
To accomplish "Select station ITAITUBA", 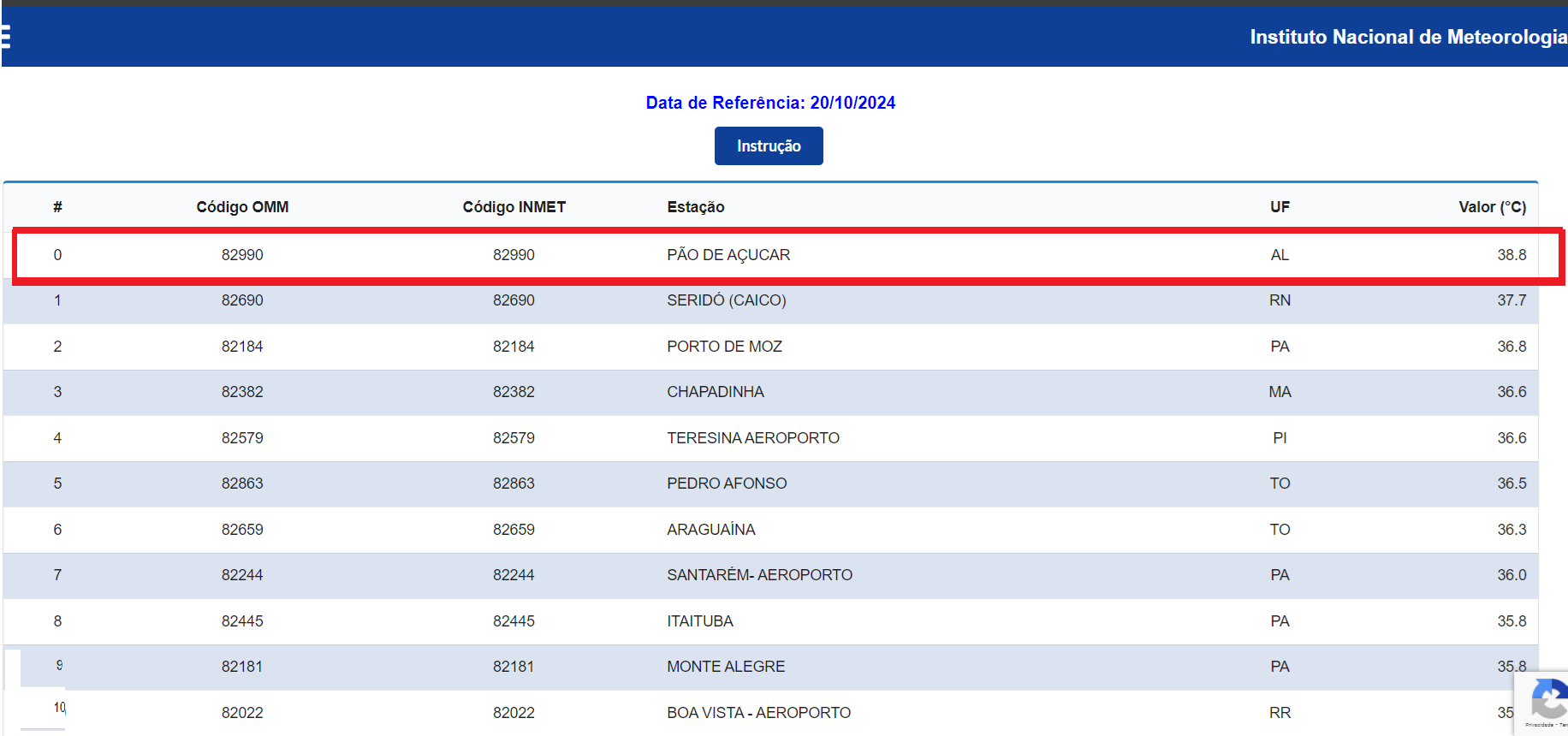I will click(x=700, y=621).
